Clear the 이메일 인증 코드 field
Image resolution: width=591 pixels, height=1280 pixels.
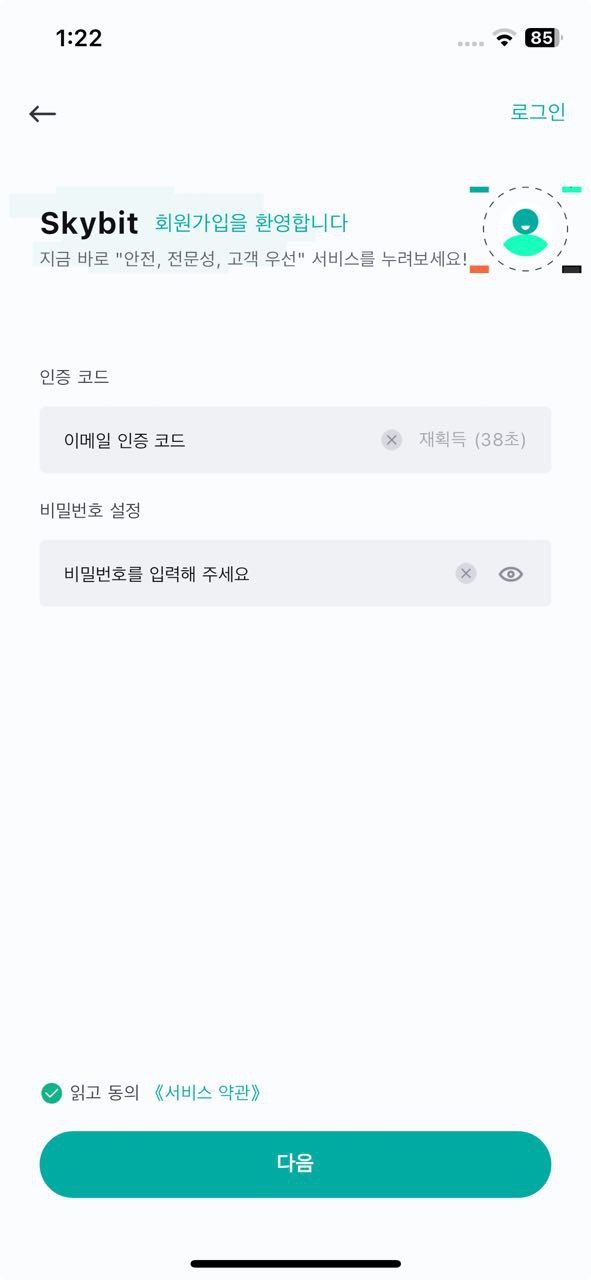[x=391, y=440]
